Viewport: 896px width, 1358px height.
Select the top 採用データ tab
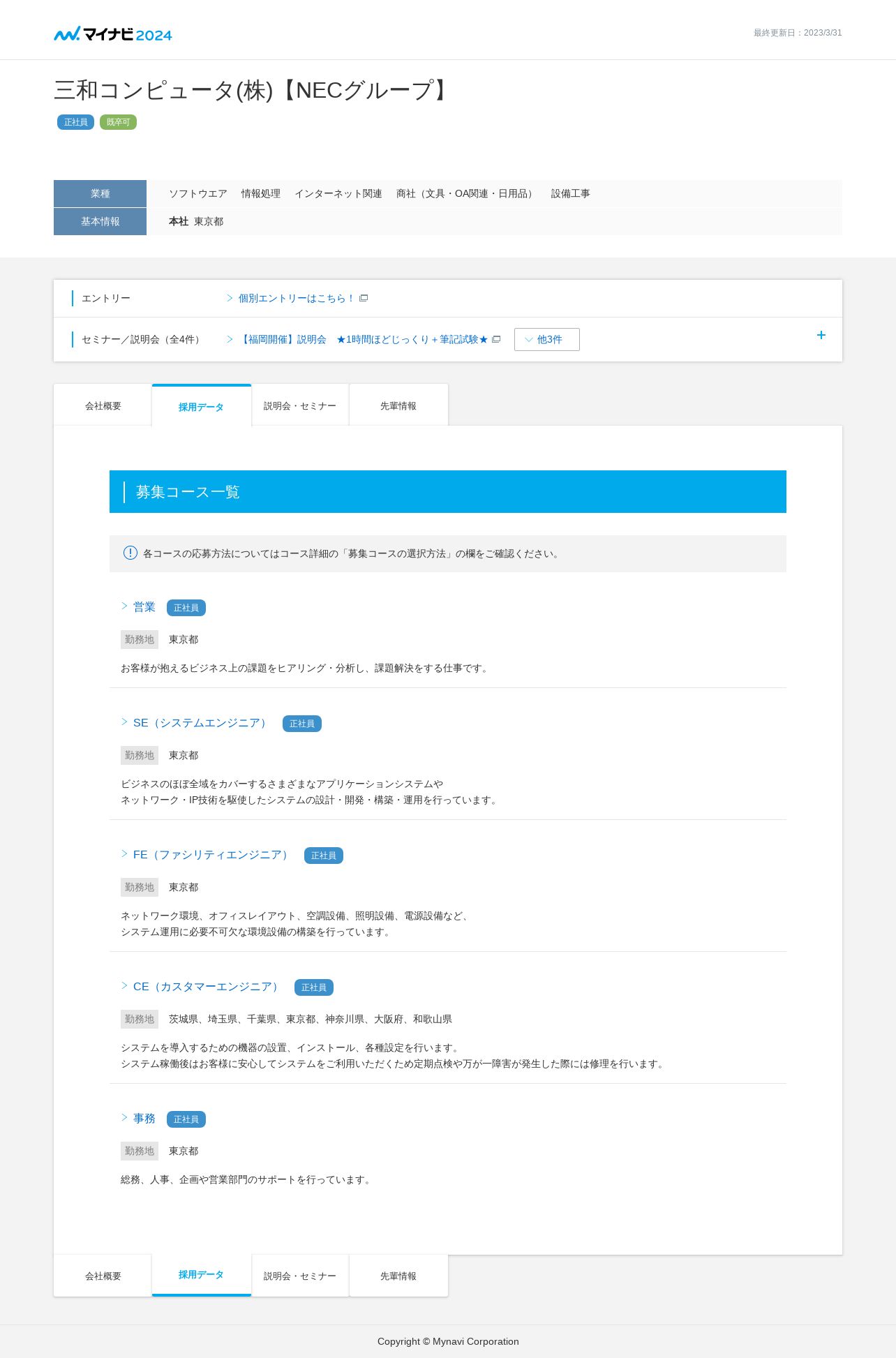tap(201, 406)
